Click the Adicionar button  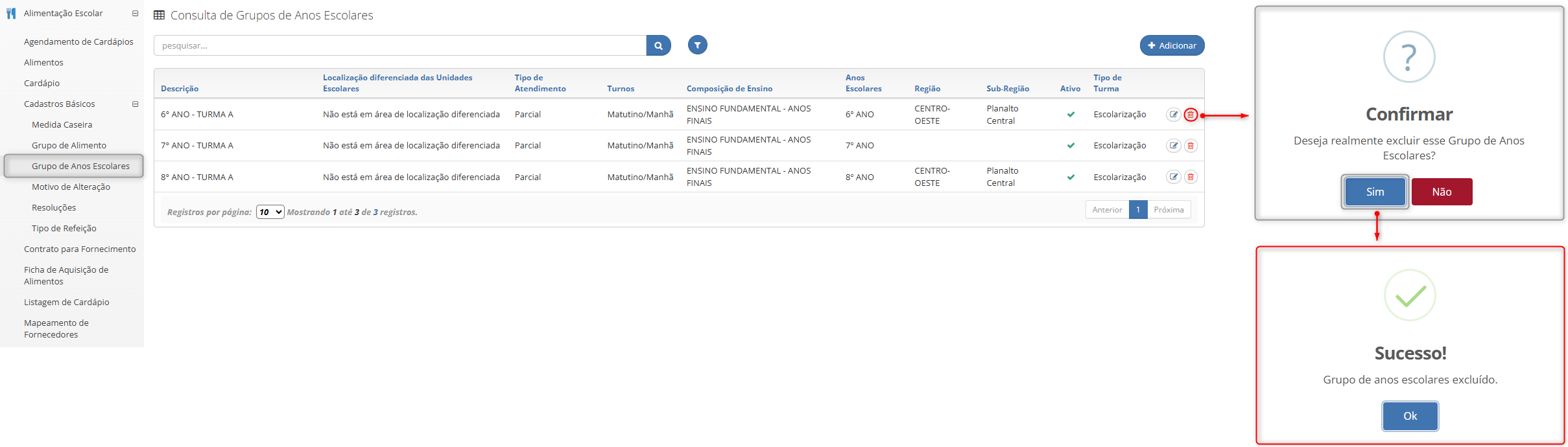pos(1172,45)
